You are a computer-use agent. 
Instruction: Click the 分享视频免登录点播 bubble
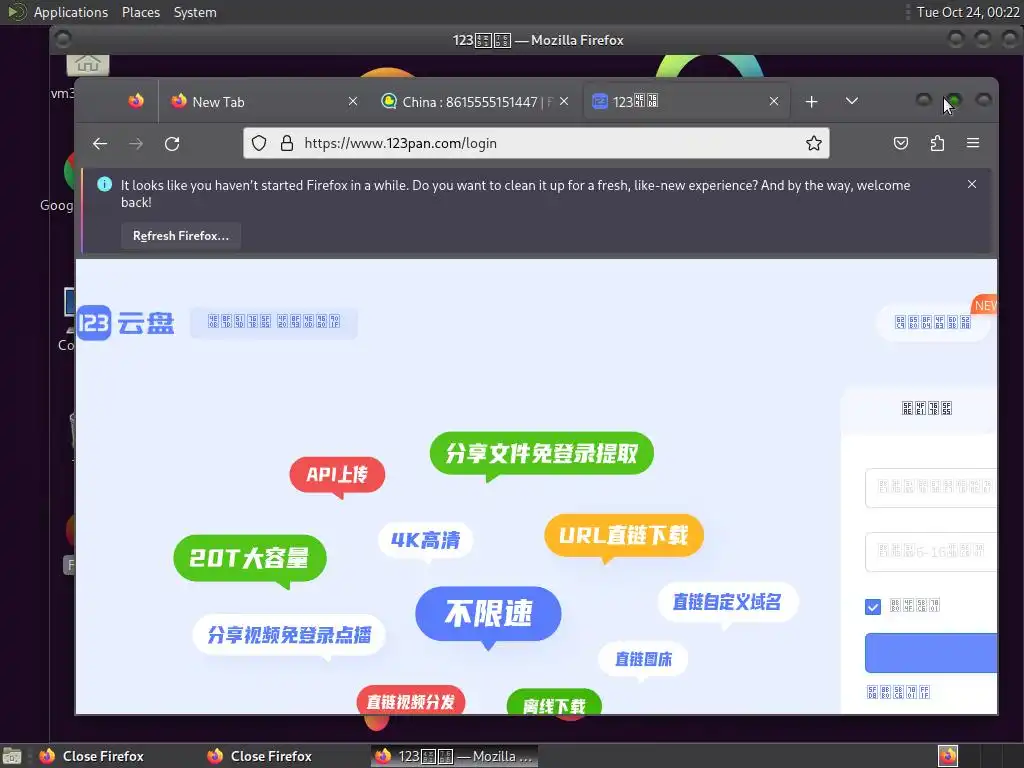289,635
